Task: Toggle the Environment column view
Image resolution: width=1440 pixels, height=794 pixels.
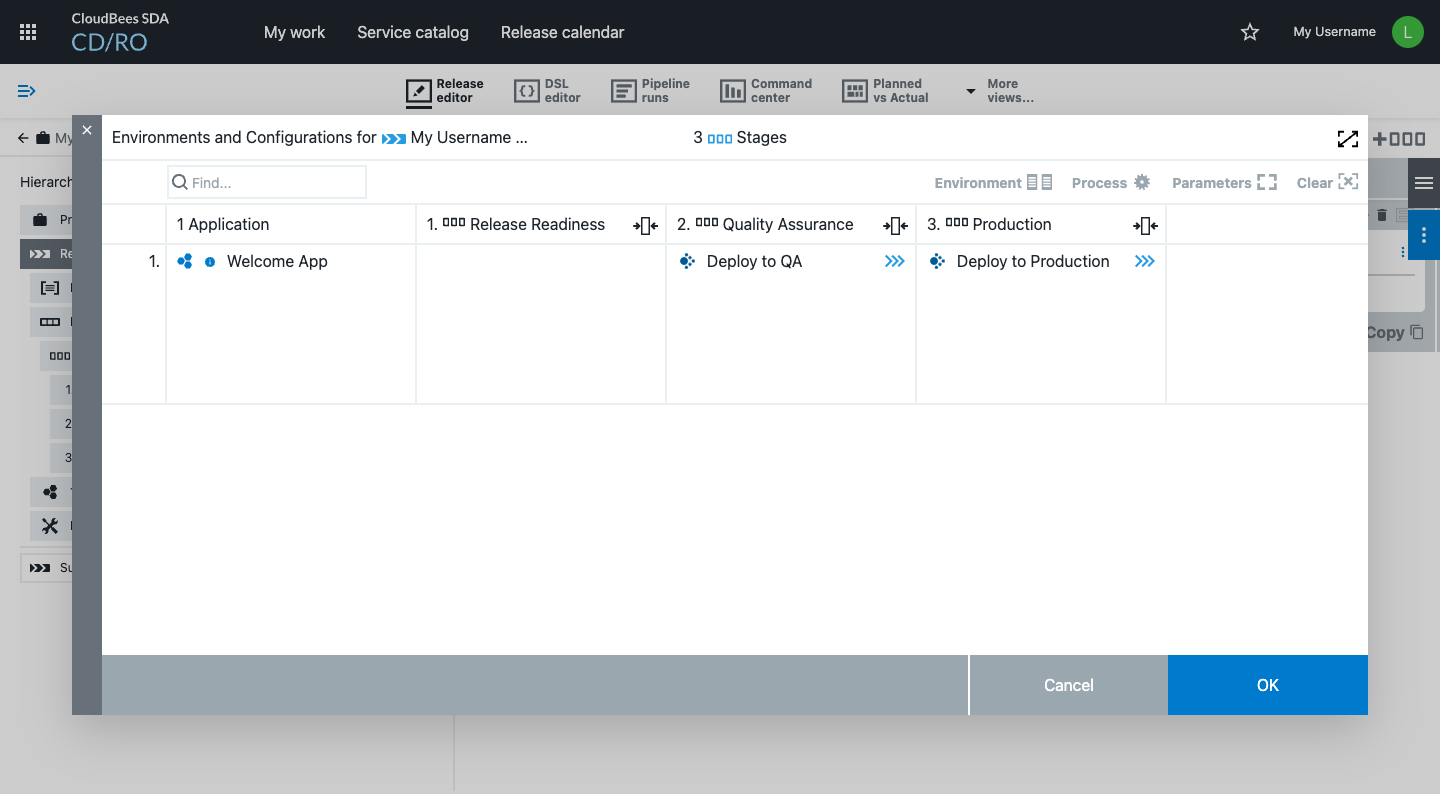Action: tap(992, 183)
